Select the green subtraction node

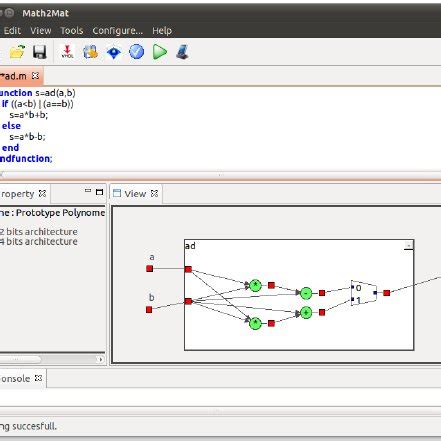click(x=306, y=293)
